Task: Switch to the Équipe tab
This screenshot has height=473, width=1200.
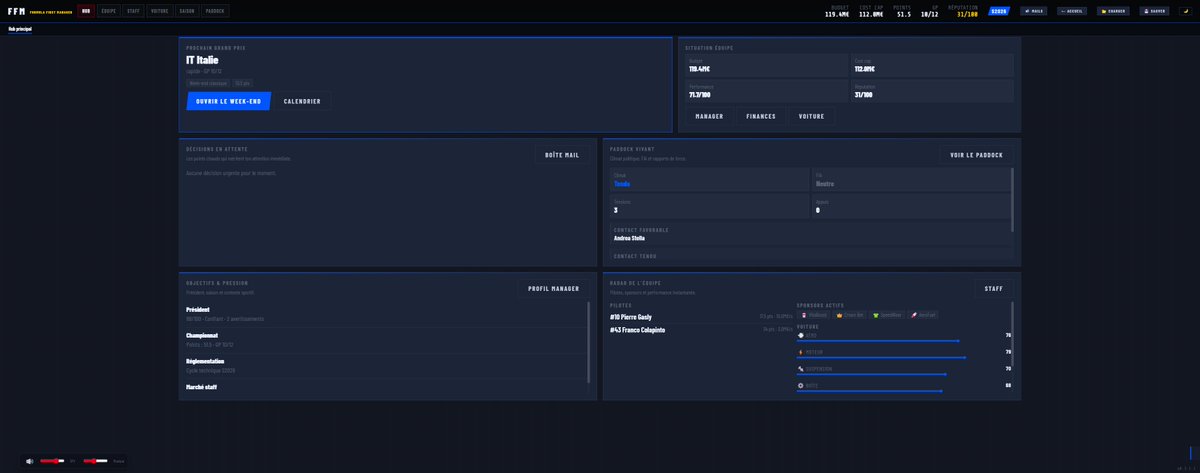Action: point(108,11)
